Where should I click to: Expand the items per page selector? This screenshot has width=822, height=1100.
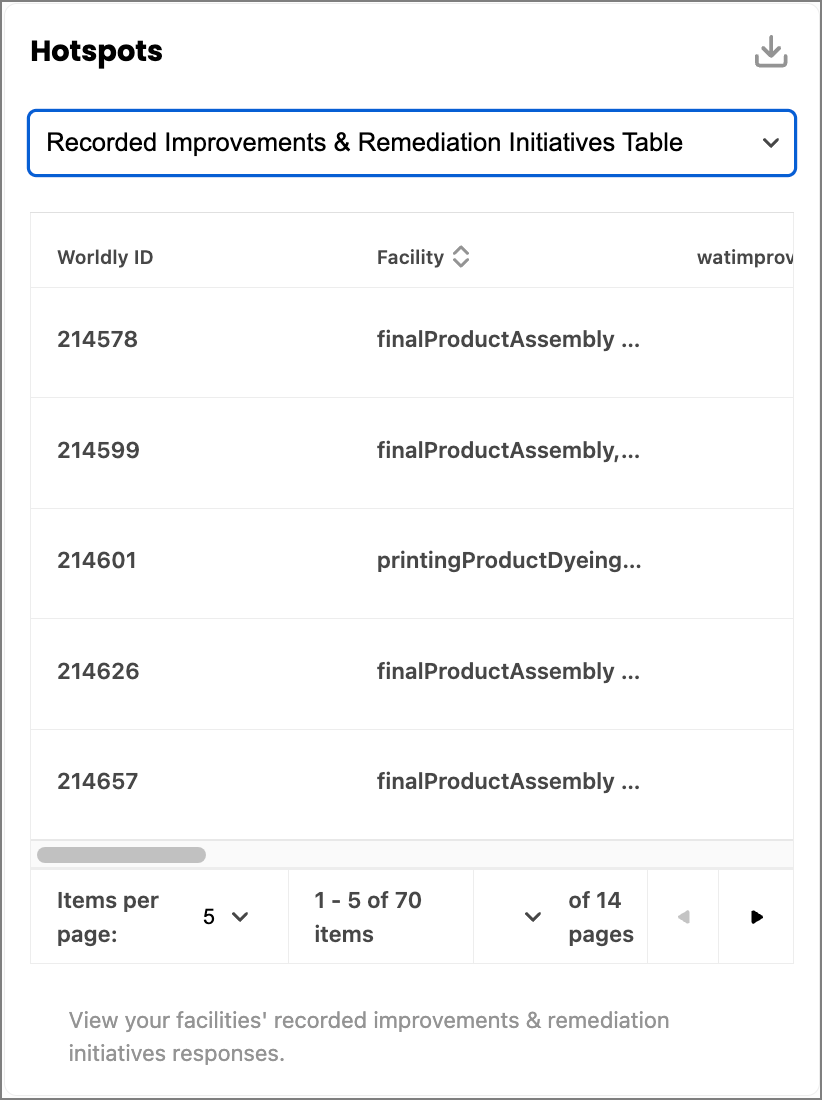coord(226,917)
